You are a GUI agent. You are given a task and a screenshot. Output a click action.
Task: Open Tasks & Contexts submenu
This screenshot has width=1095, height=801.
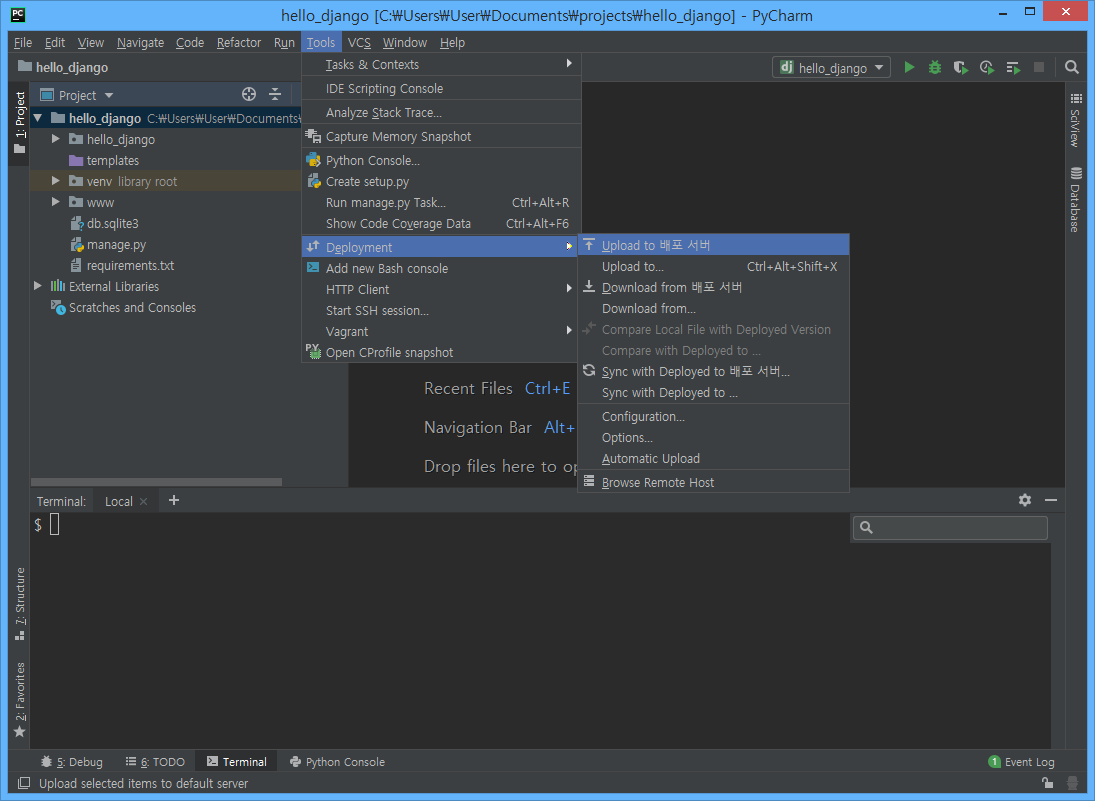click(x=441, y=64)
